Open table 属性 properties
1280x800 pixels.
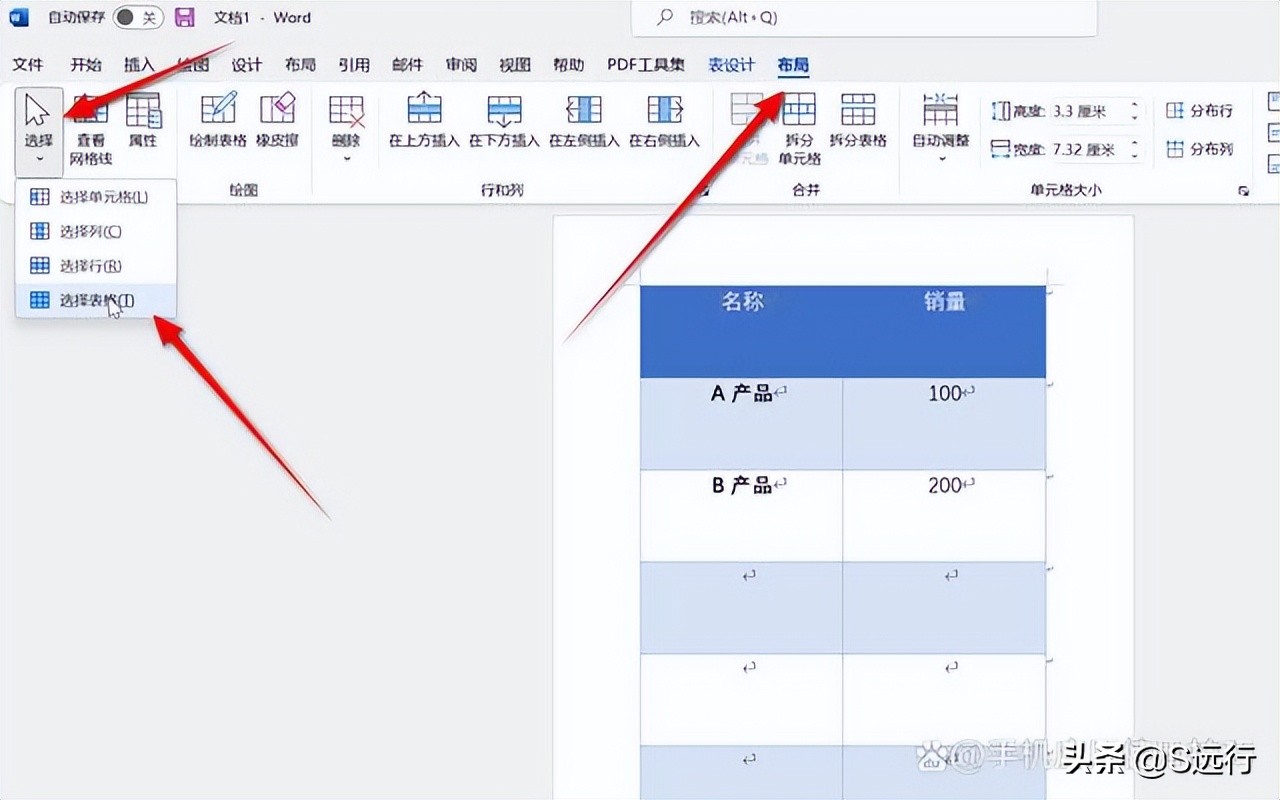(143, 122)
